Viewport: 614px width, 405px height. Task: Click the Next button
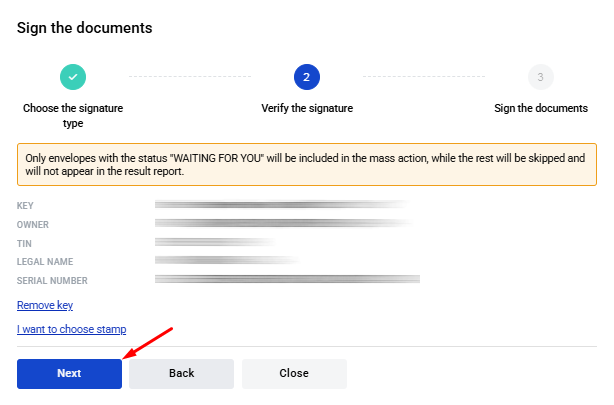69,374
